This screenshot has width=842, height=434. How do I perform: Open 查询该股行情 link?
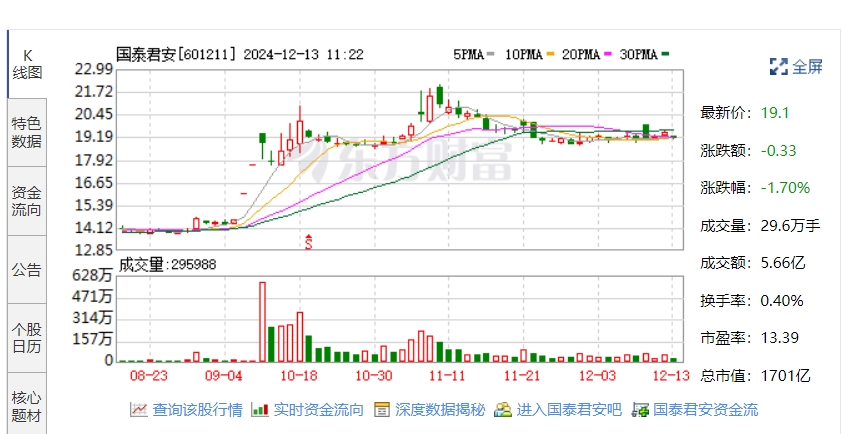coord(197,410)
